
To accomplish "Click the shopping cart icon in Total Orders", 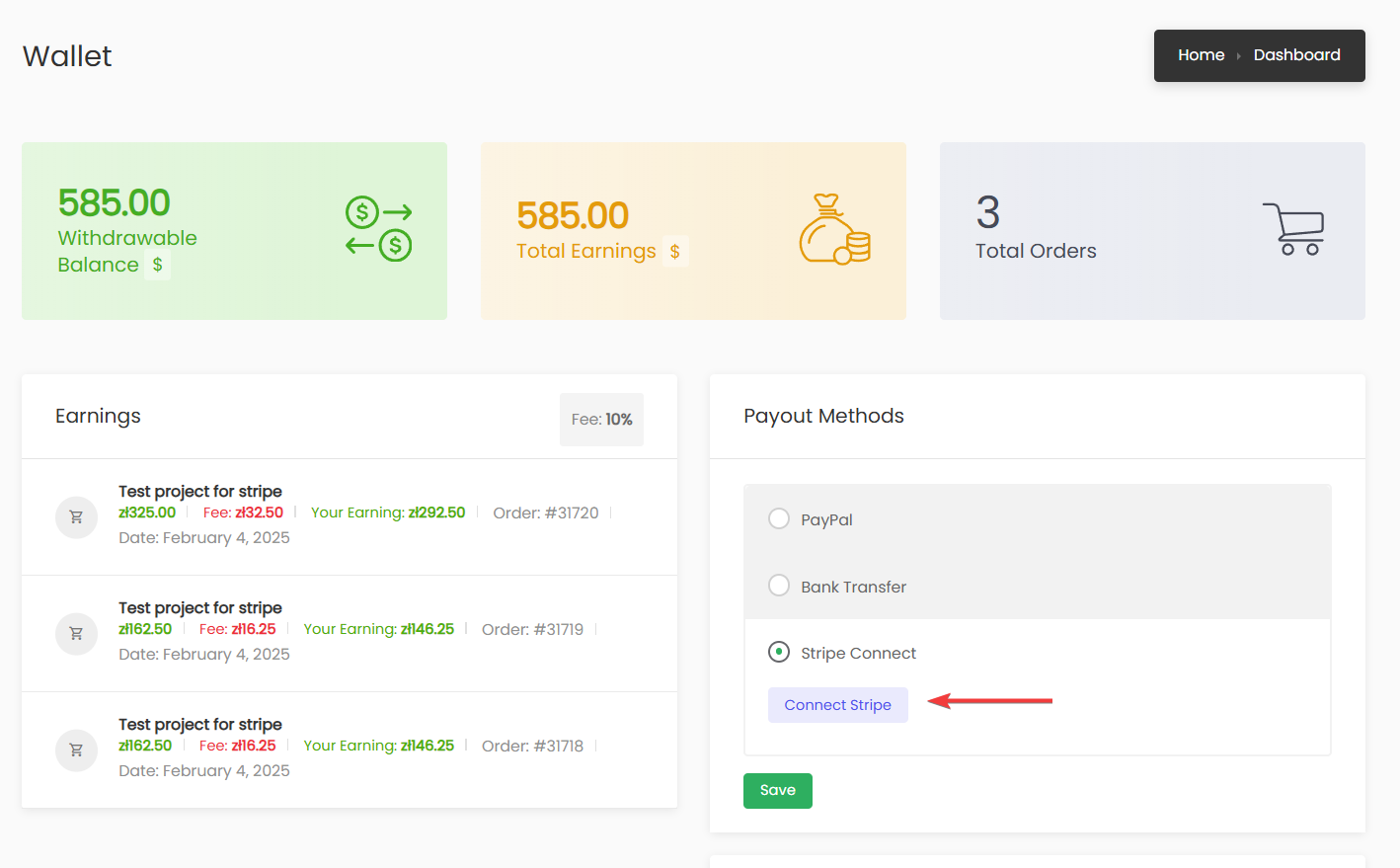I will click(1293, 229).
